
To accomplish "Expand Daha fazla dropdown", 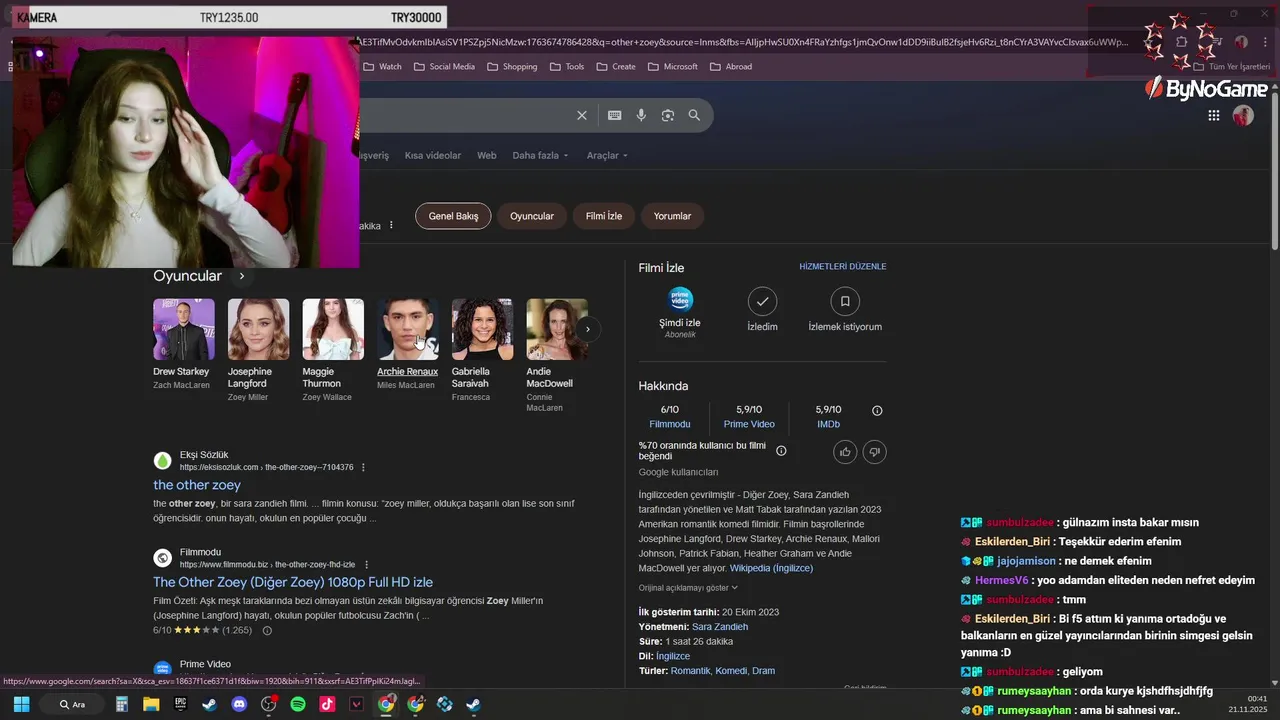I will pyautogui.click(x=540, y=155).
